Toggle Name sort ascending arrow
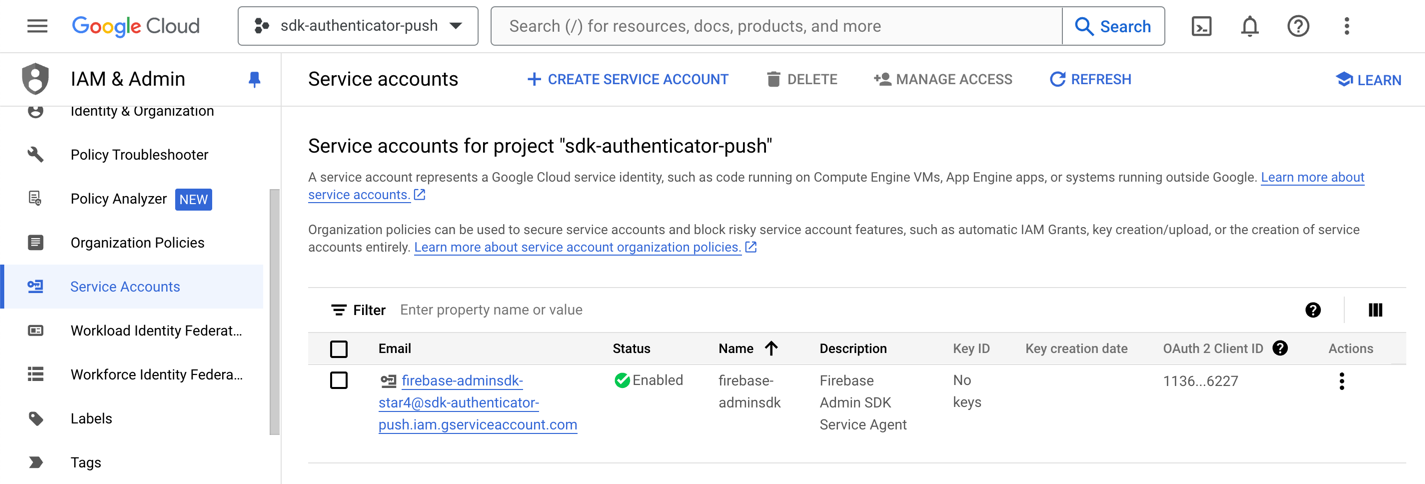 pyautogui.click(x=771, y=349)
